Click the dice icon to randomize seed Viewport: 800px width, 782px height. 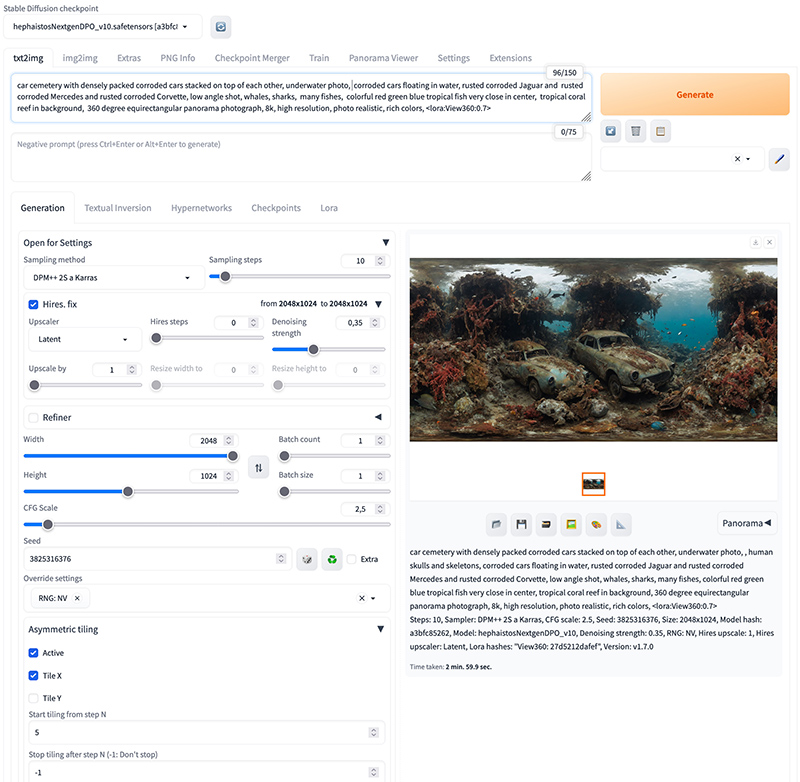point(308,559)
